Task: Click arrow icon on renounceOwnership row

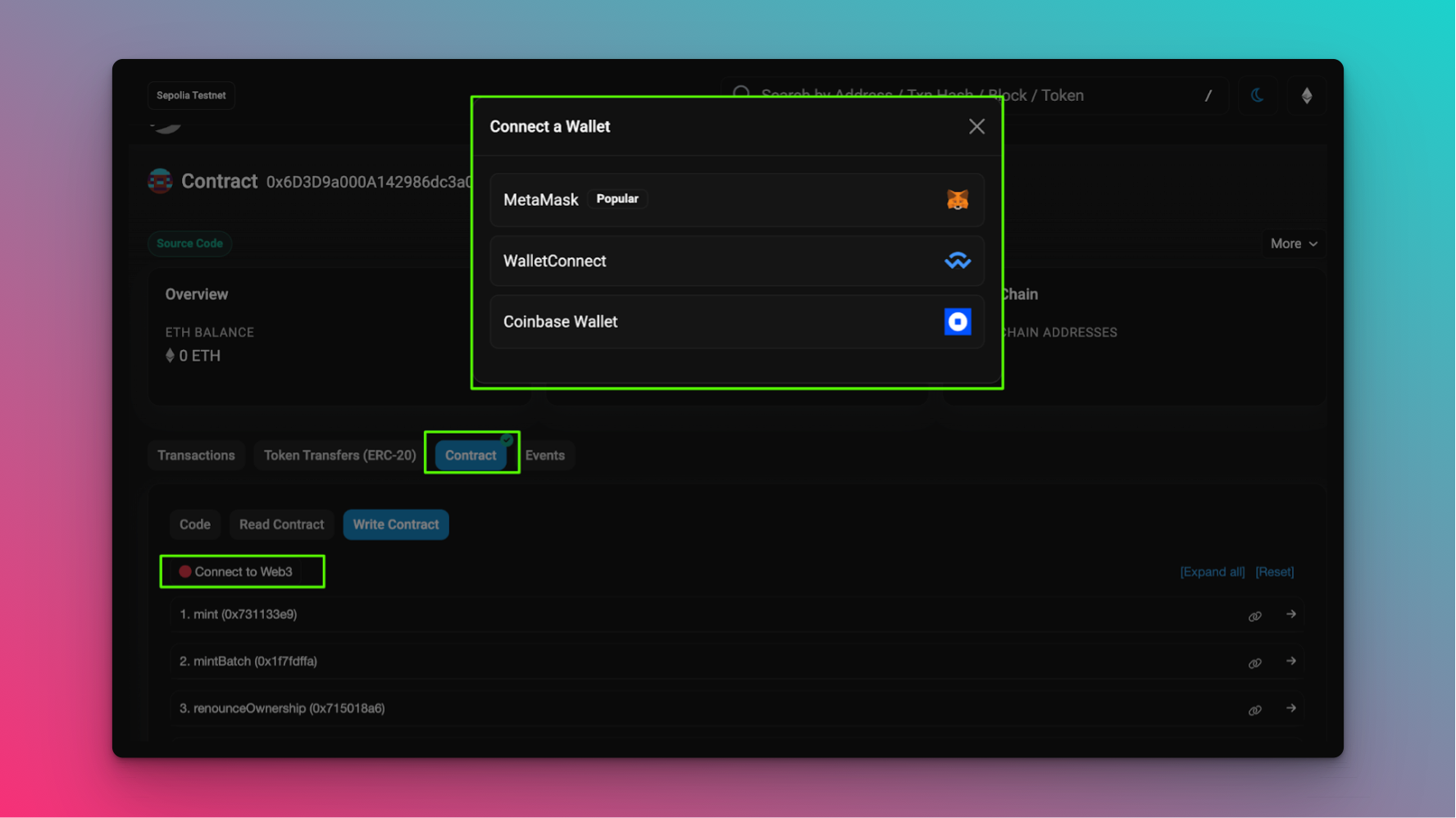Action: 1291,707
